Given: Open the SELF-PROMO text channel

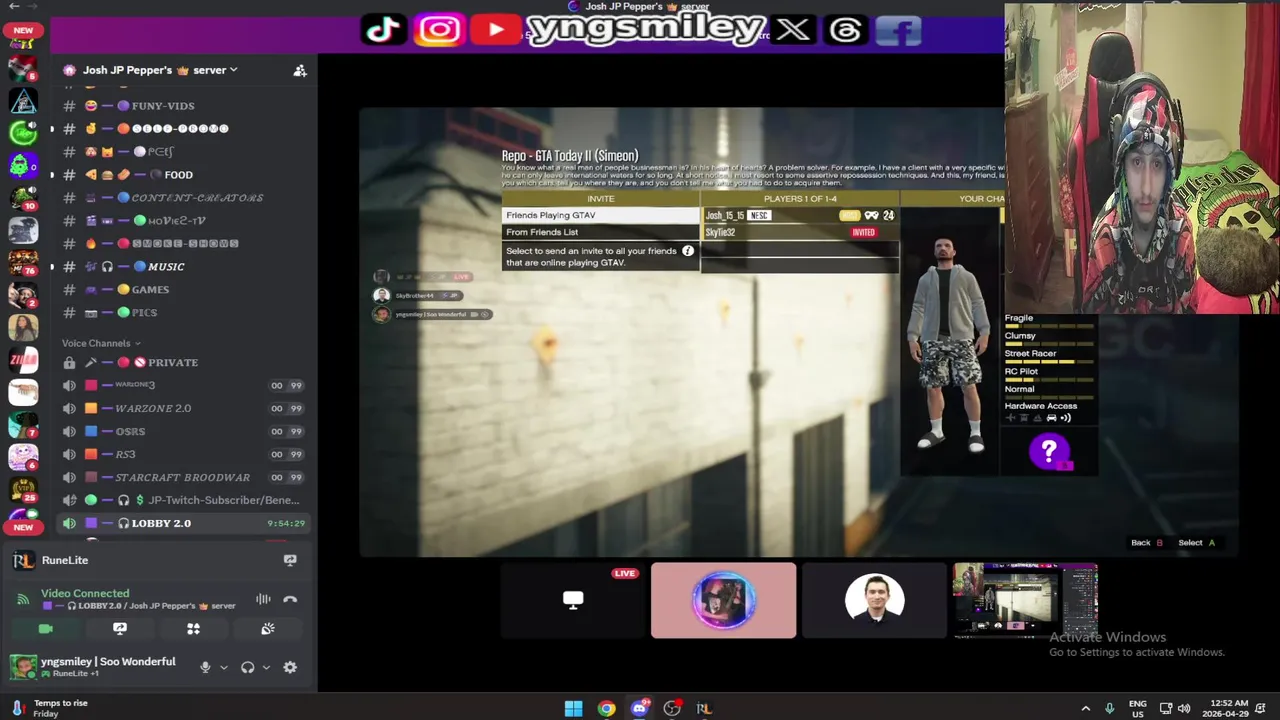Looking at the screenshot, I should [x=181, y=129].
